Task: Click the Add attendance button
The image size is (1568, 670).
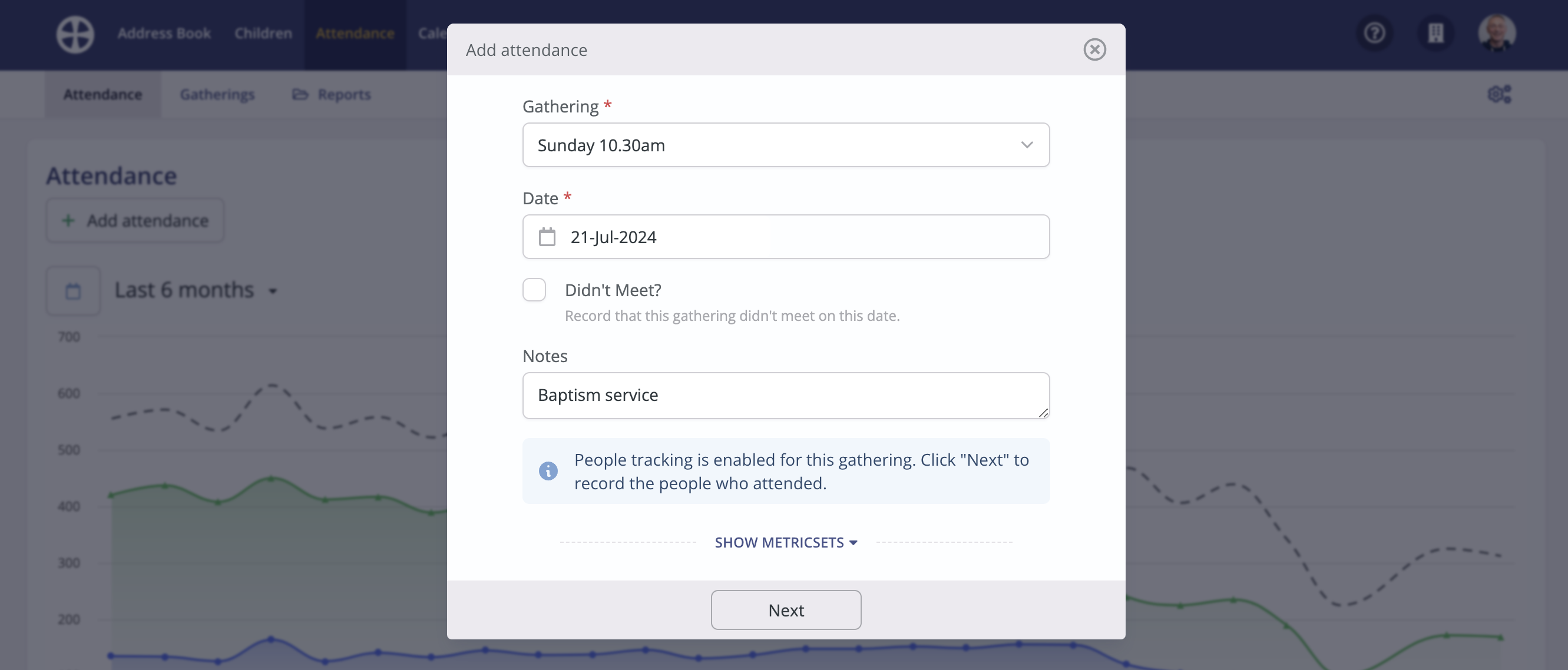Action: [135, 220]
